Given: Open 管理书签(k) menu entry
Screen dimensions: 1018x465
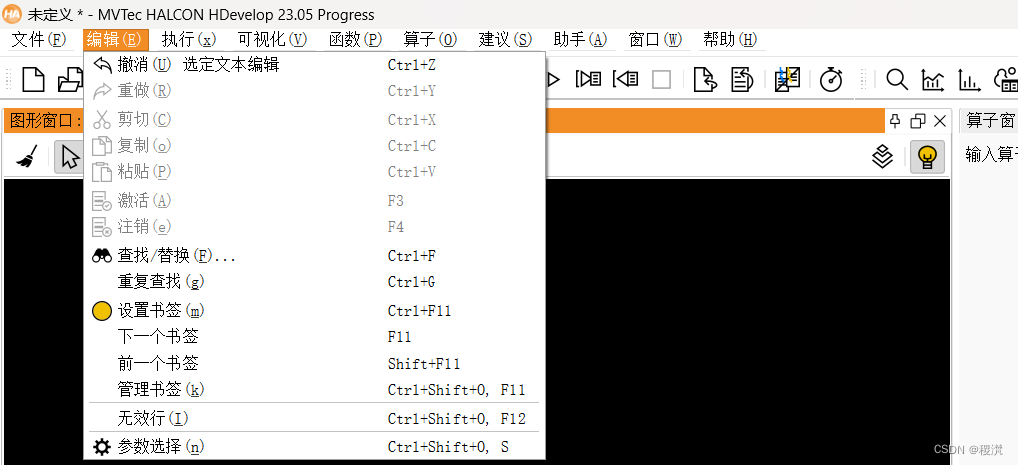Looking at the screenshot, I should [x=315, y=390].
